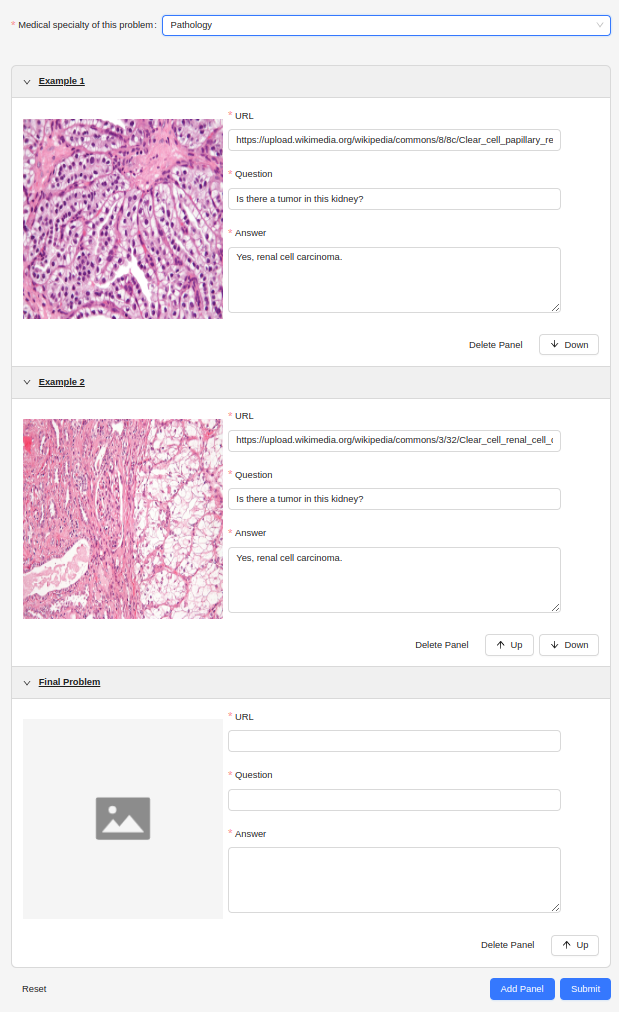Click the empty URL field in Final Problem
Screen dimensions: 619x1012
coord(394,741)
